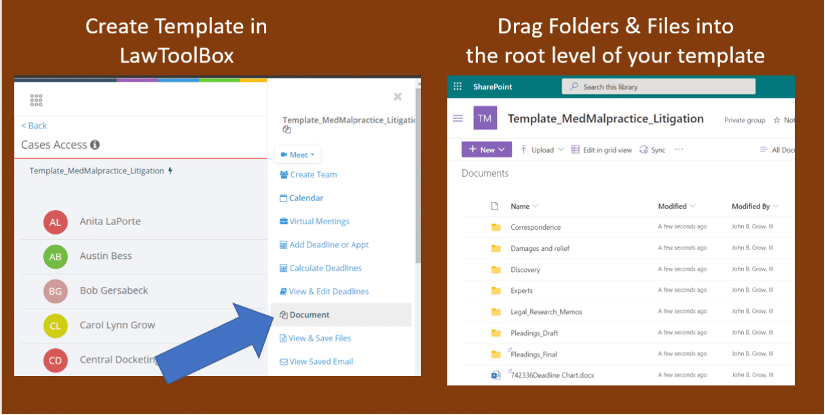The width and height of the screenshot is (825, 415).
Task: Open the New dropdown button
Action: point(487,149)
